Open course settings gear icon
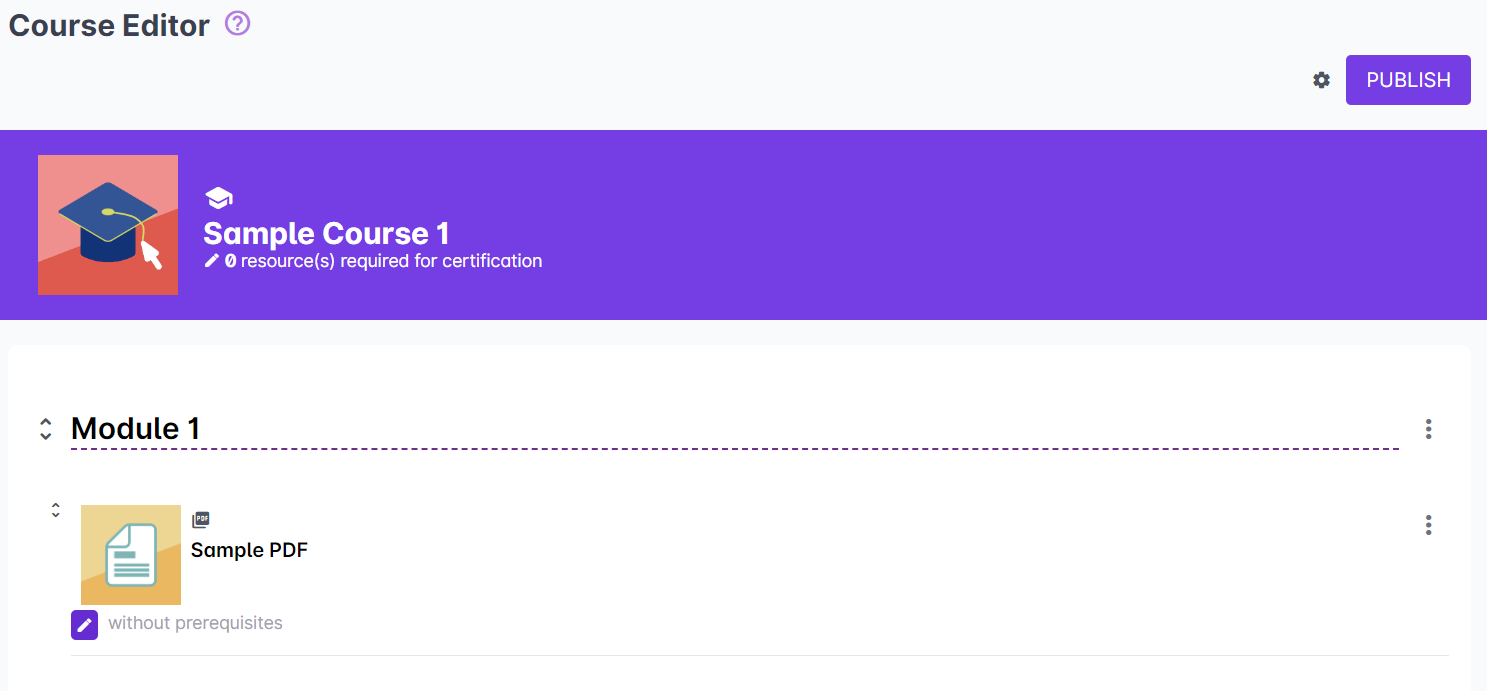Screen dimensions: 1487x691 click(x=1321, y=80)
